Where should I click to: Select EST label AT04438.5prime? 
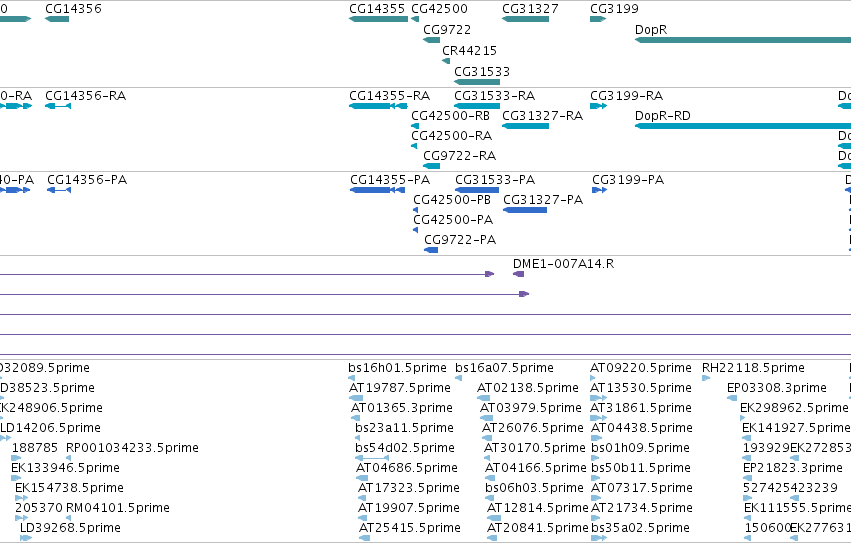click(642, 428)
